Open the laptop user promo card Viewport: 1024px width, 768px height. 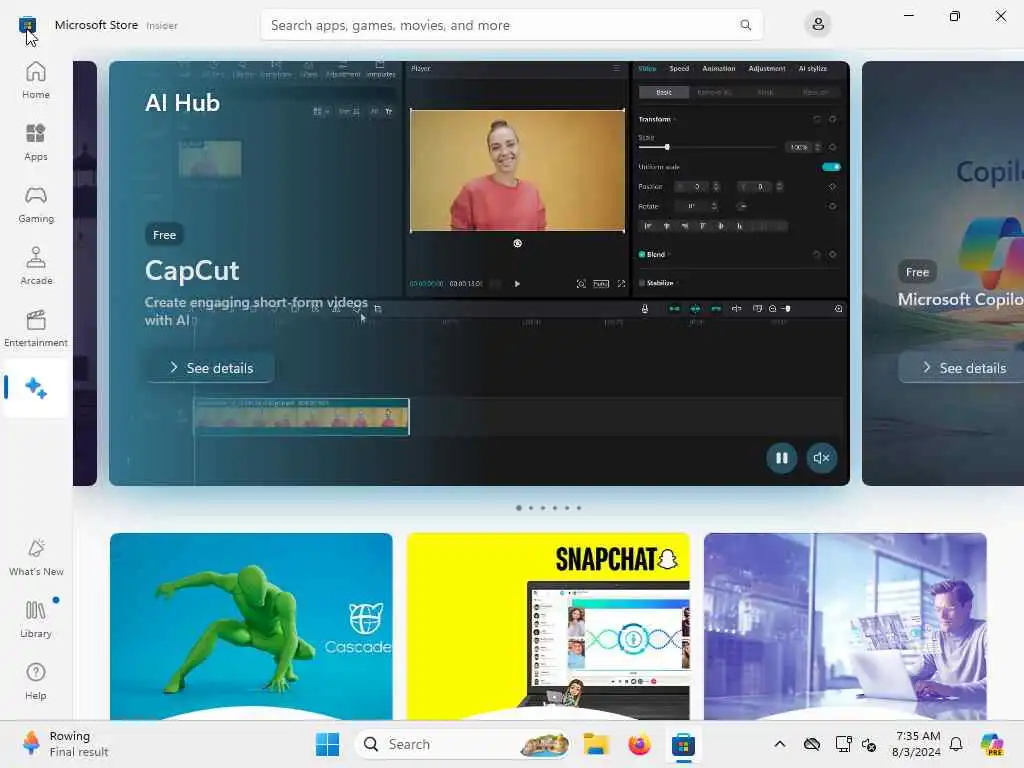coord(845,626)
